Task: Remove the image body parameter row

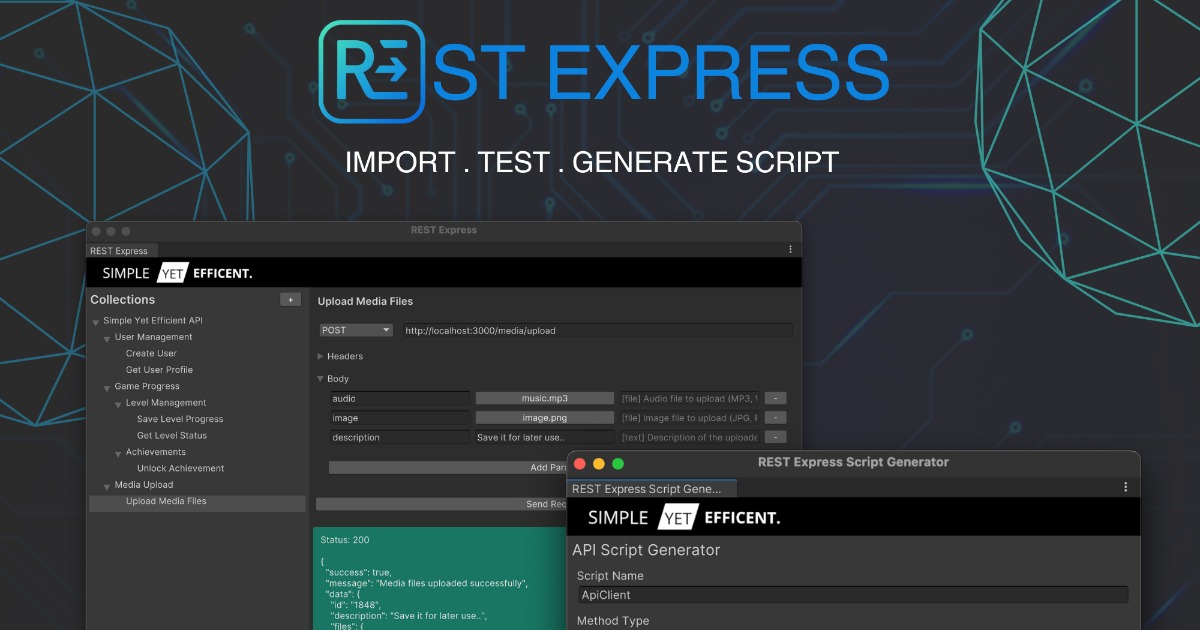Action: point(775,418)
